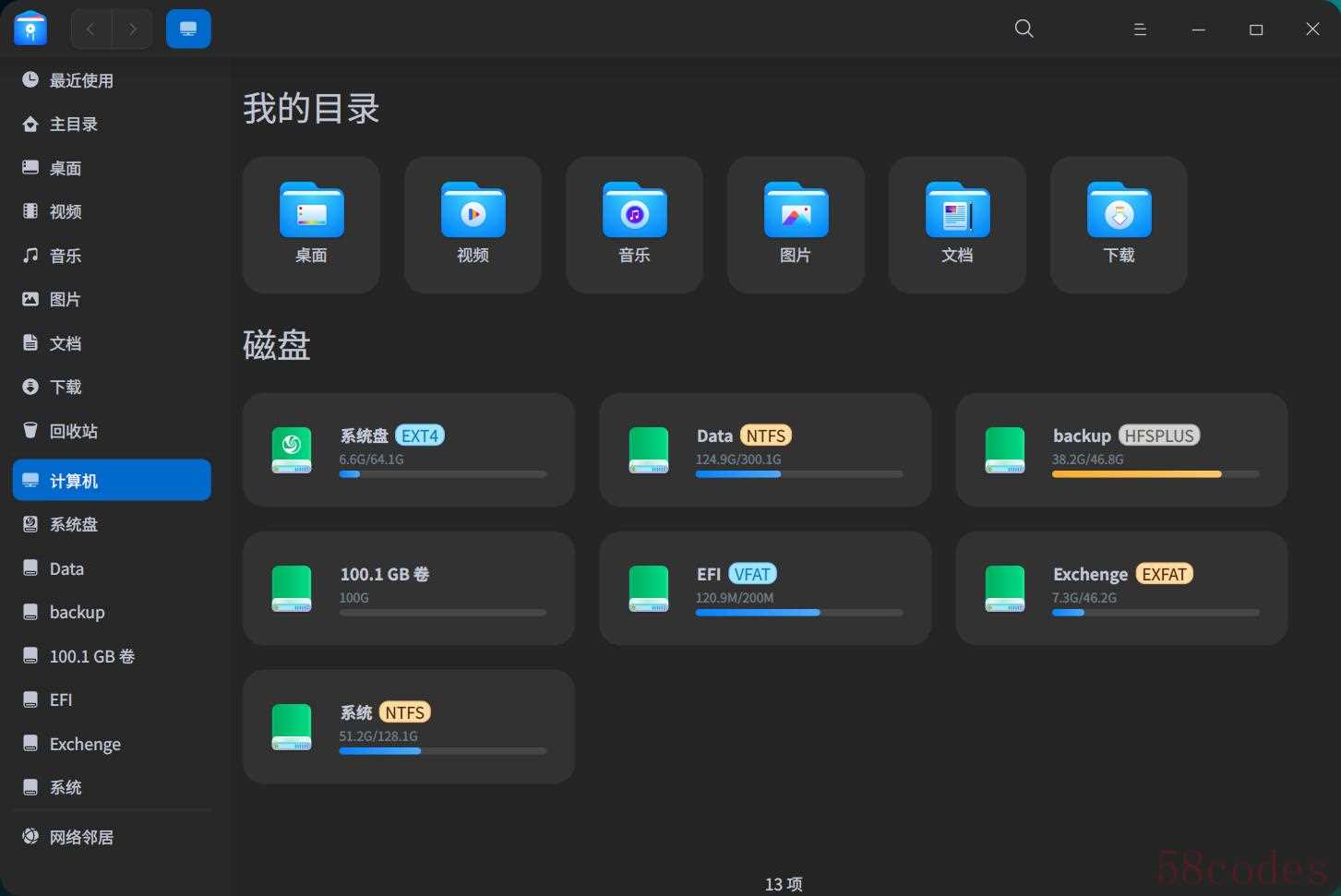Click the 100G size text

[354, 597]
